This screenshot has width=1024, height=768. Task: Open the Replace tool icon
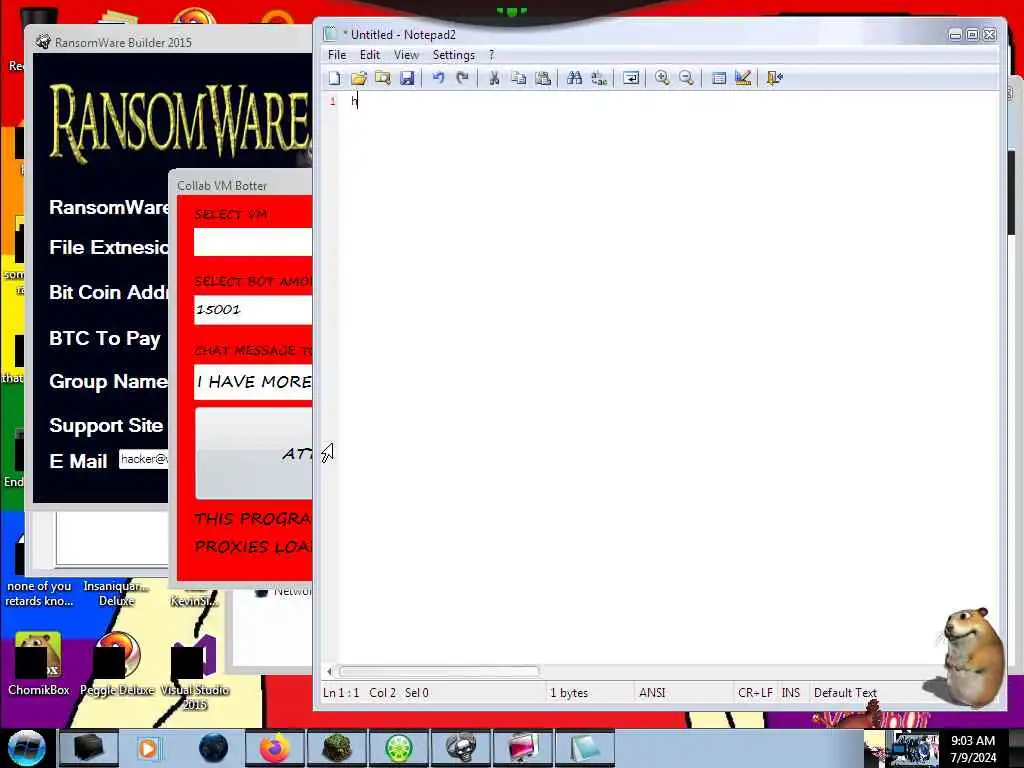(x=599, y=78)
